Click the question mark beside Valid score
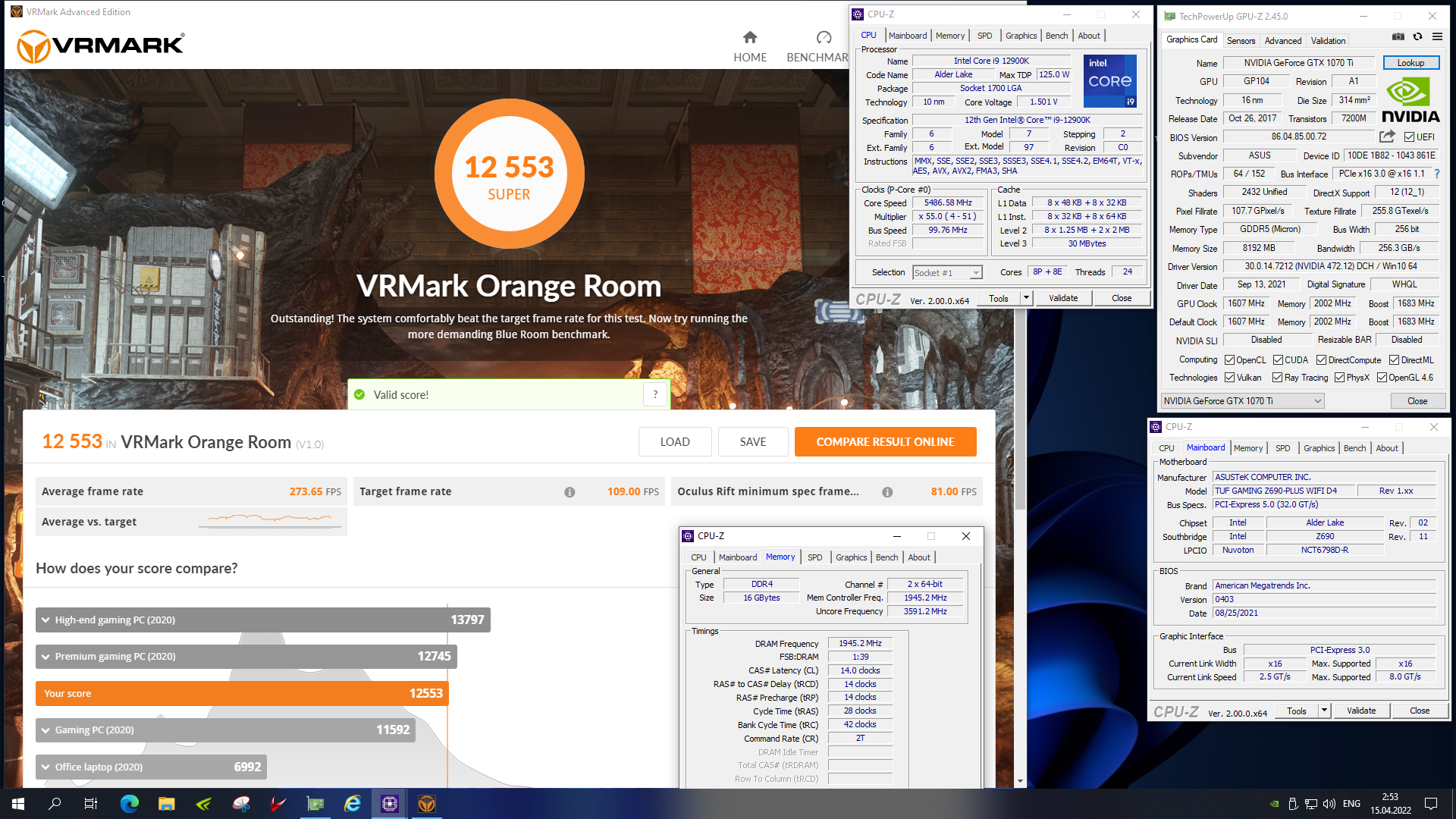The width and height of the screenshot is (1456, 819). [655, 394]
